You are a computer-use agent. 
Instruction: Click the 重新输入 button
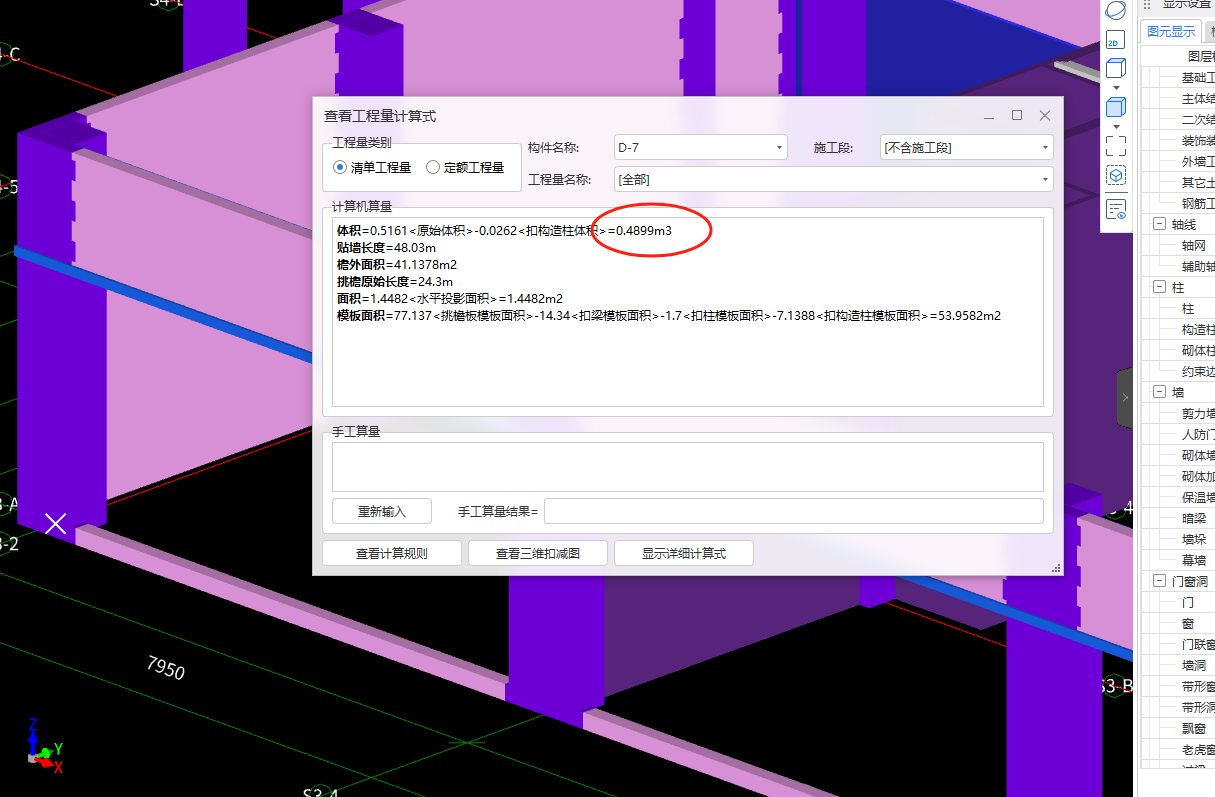[382, 511]
